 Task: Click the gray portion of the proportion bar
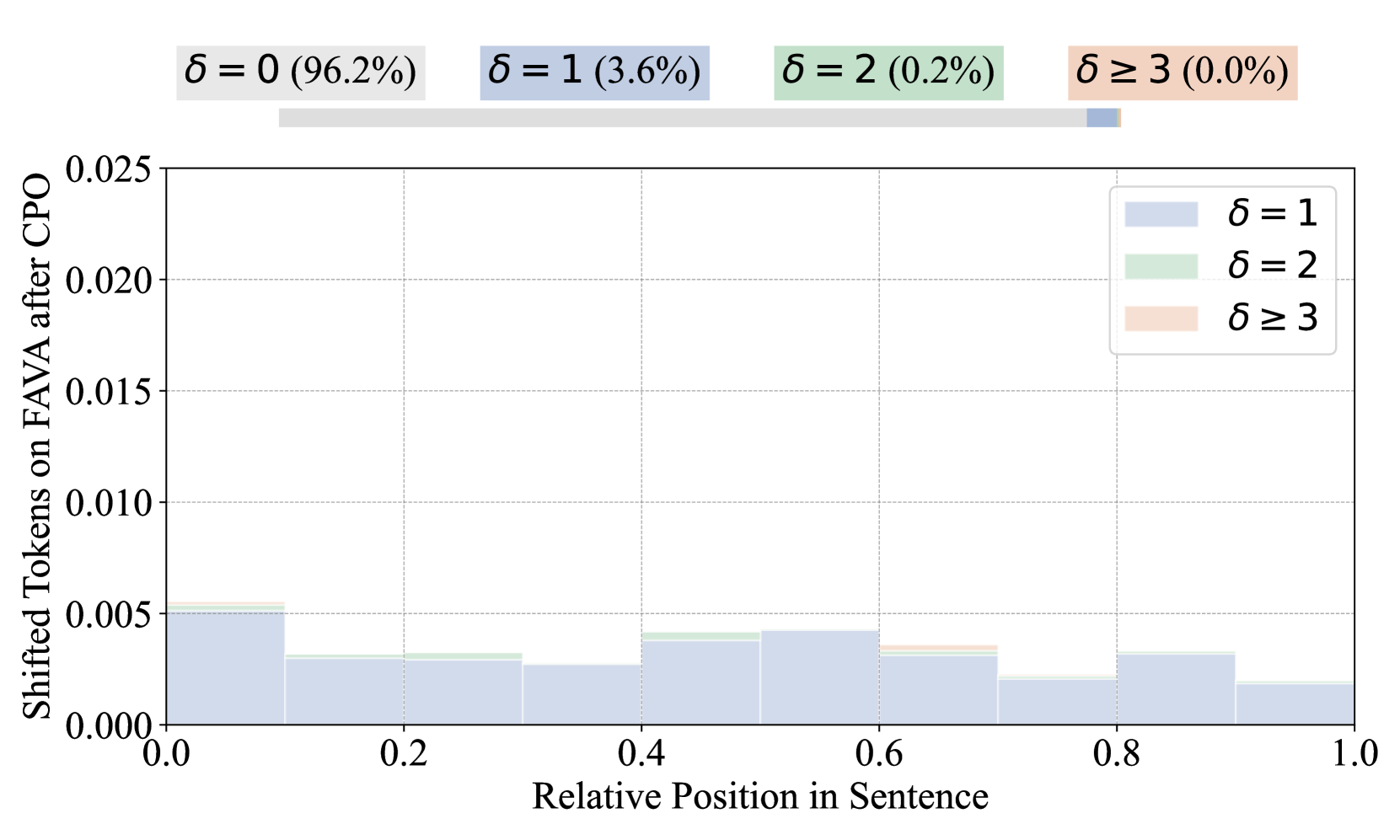click(683, 118)
